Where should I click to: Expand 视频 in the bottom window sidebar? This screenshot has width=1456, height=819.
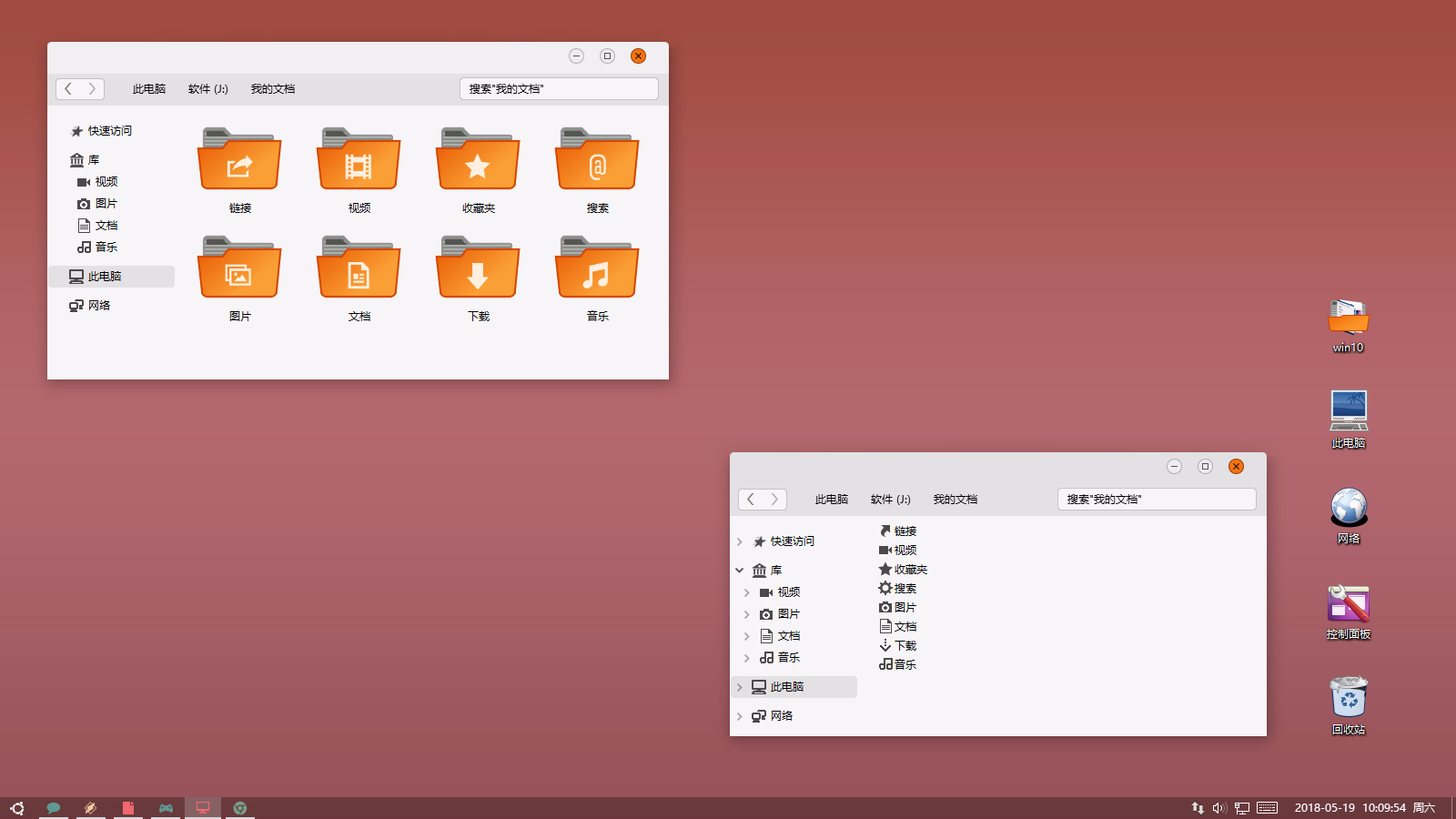(x=746, y=591)
